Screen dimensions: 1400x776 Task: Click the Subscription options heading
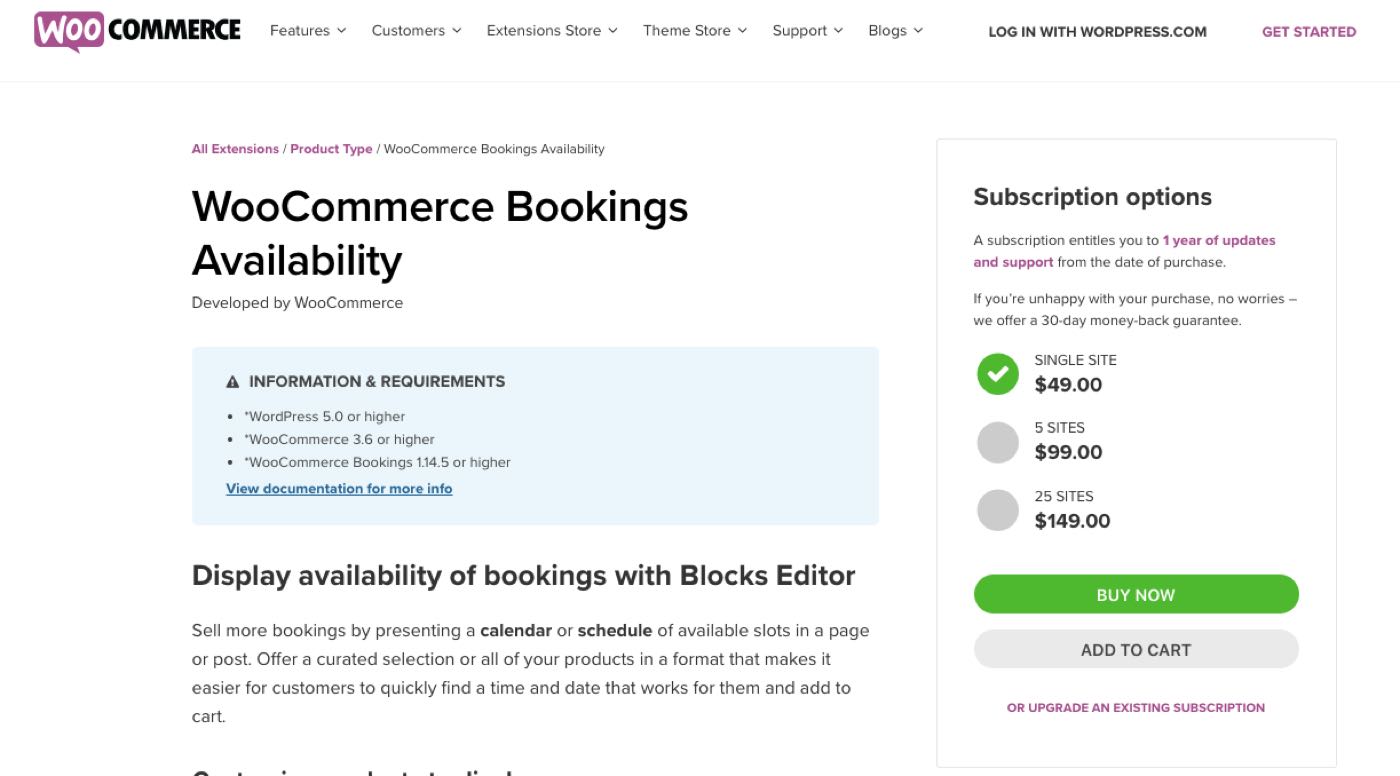tap(1093, 197)
